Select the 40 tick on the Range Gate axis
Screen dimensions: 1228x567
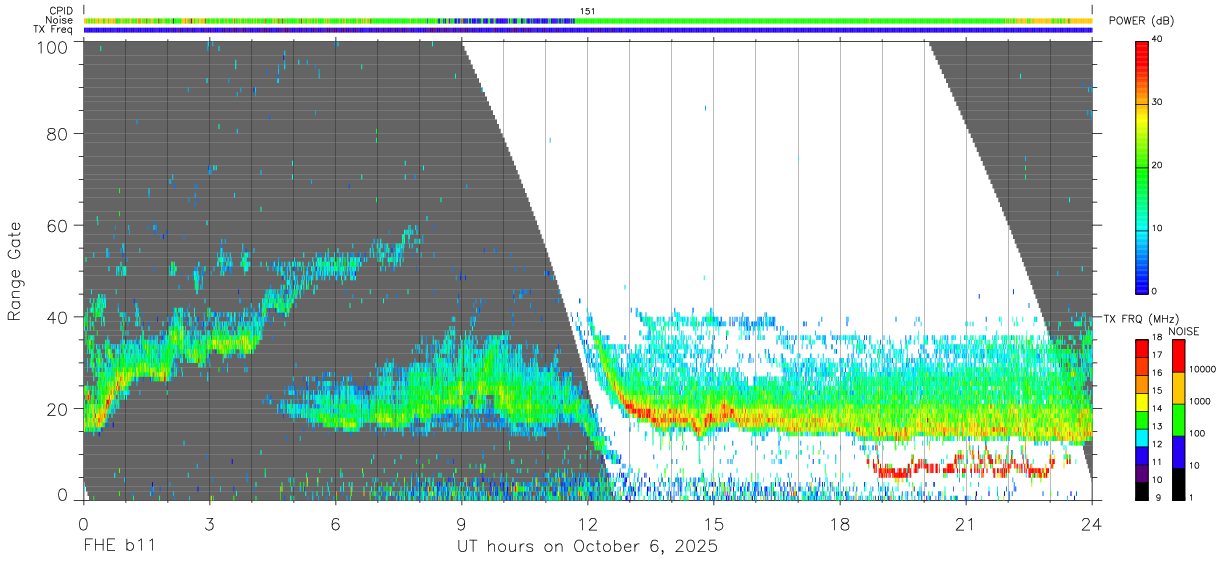[56, 317]
